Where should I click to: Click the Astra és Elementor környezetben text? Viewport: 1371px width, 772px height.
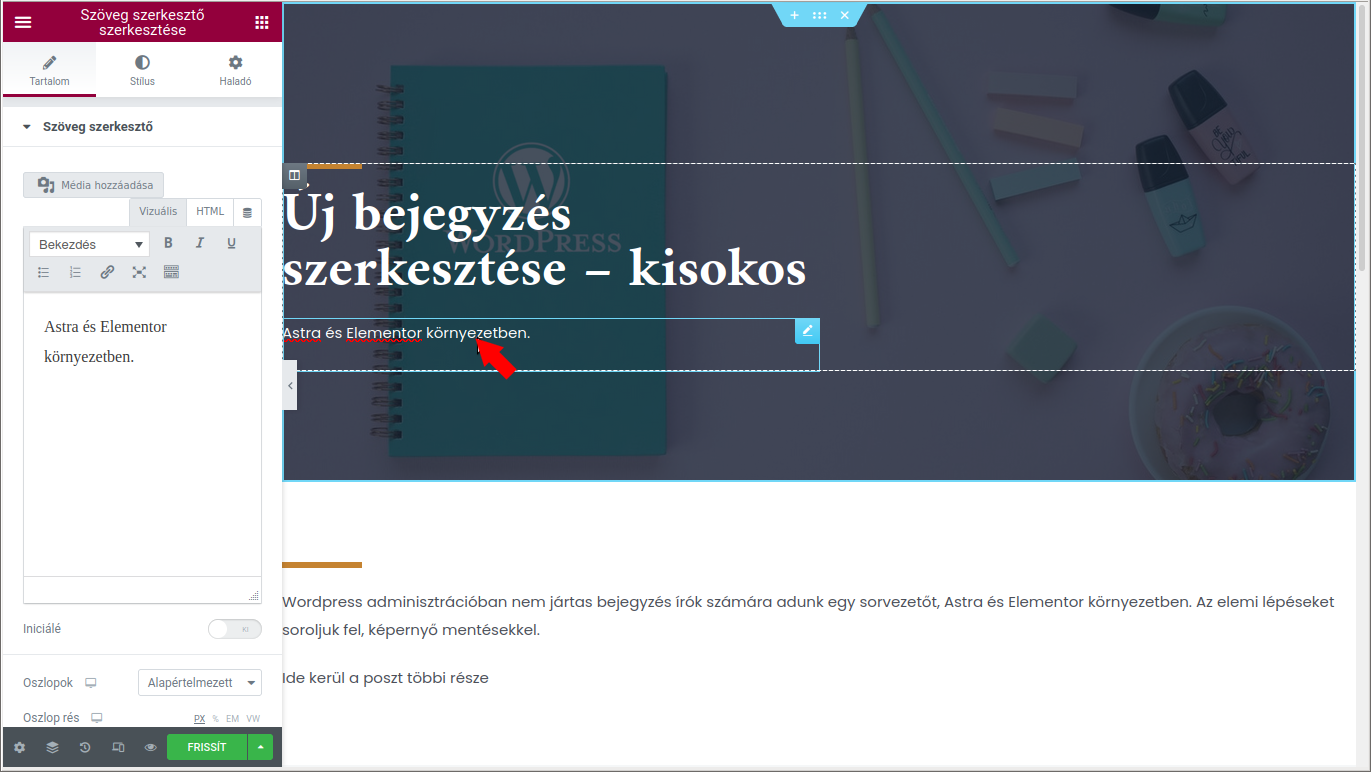point(406,333)
